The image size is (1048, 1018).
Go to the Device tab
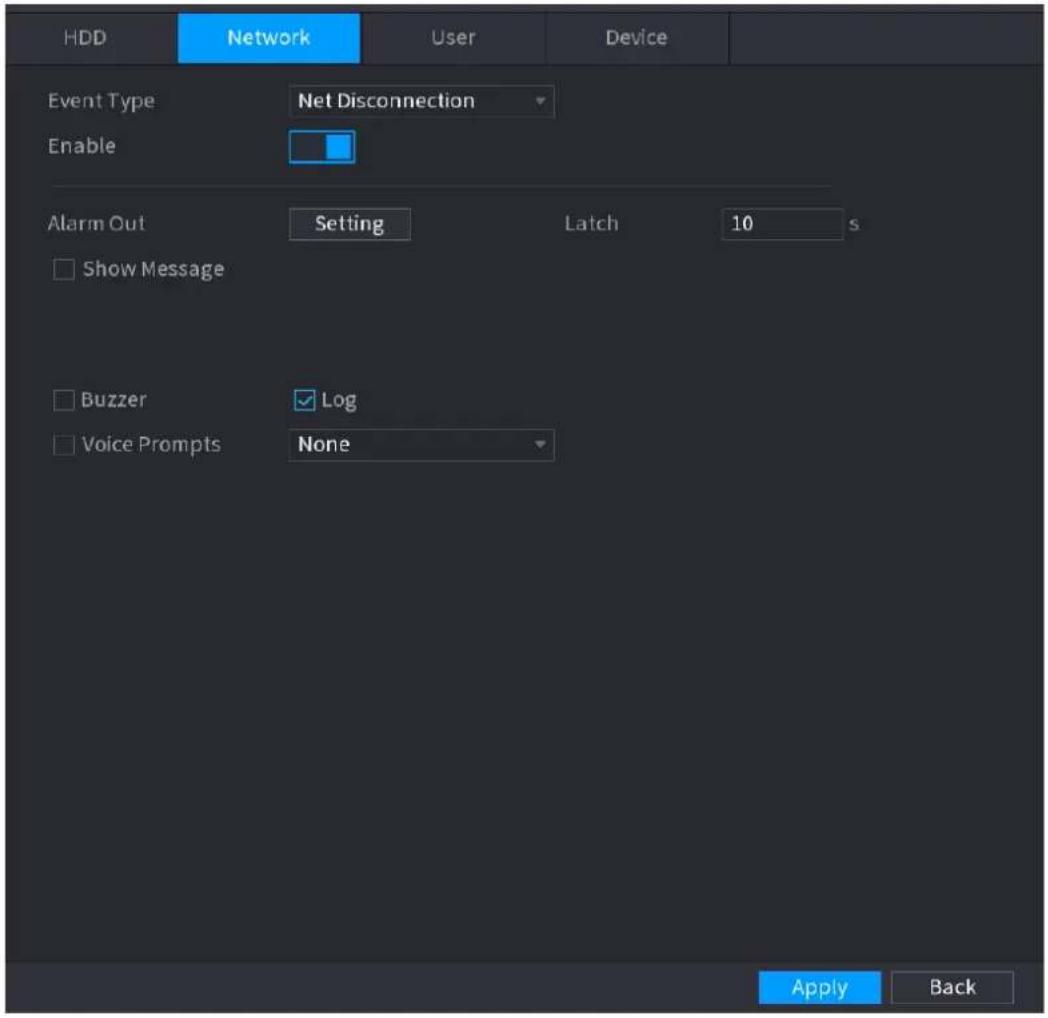point(637,37)
